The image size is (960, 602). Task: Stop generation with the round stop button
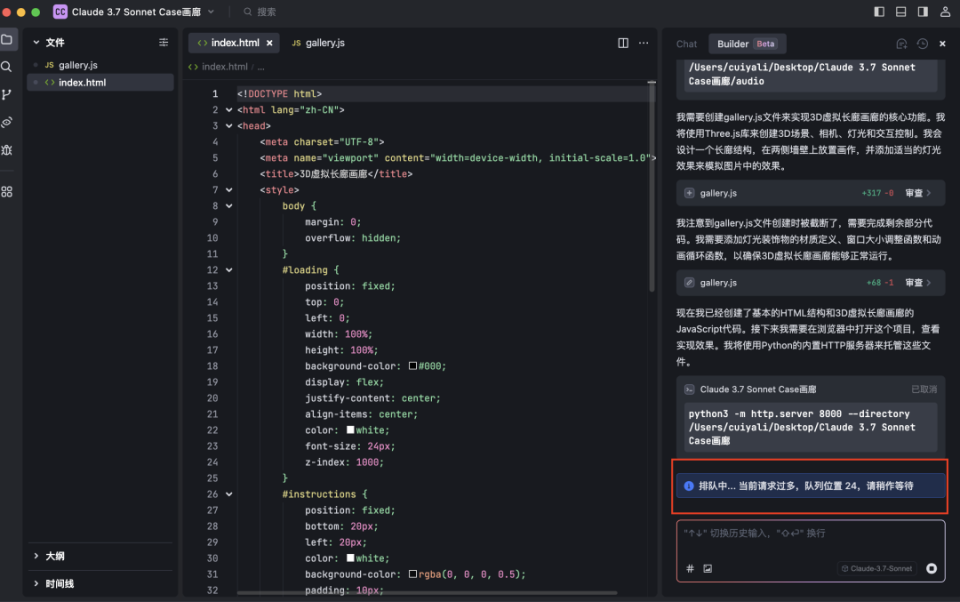click(x=931, y=568)
